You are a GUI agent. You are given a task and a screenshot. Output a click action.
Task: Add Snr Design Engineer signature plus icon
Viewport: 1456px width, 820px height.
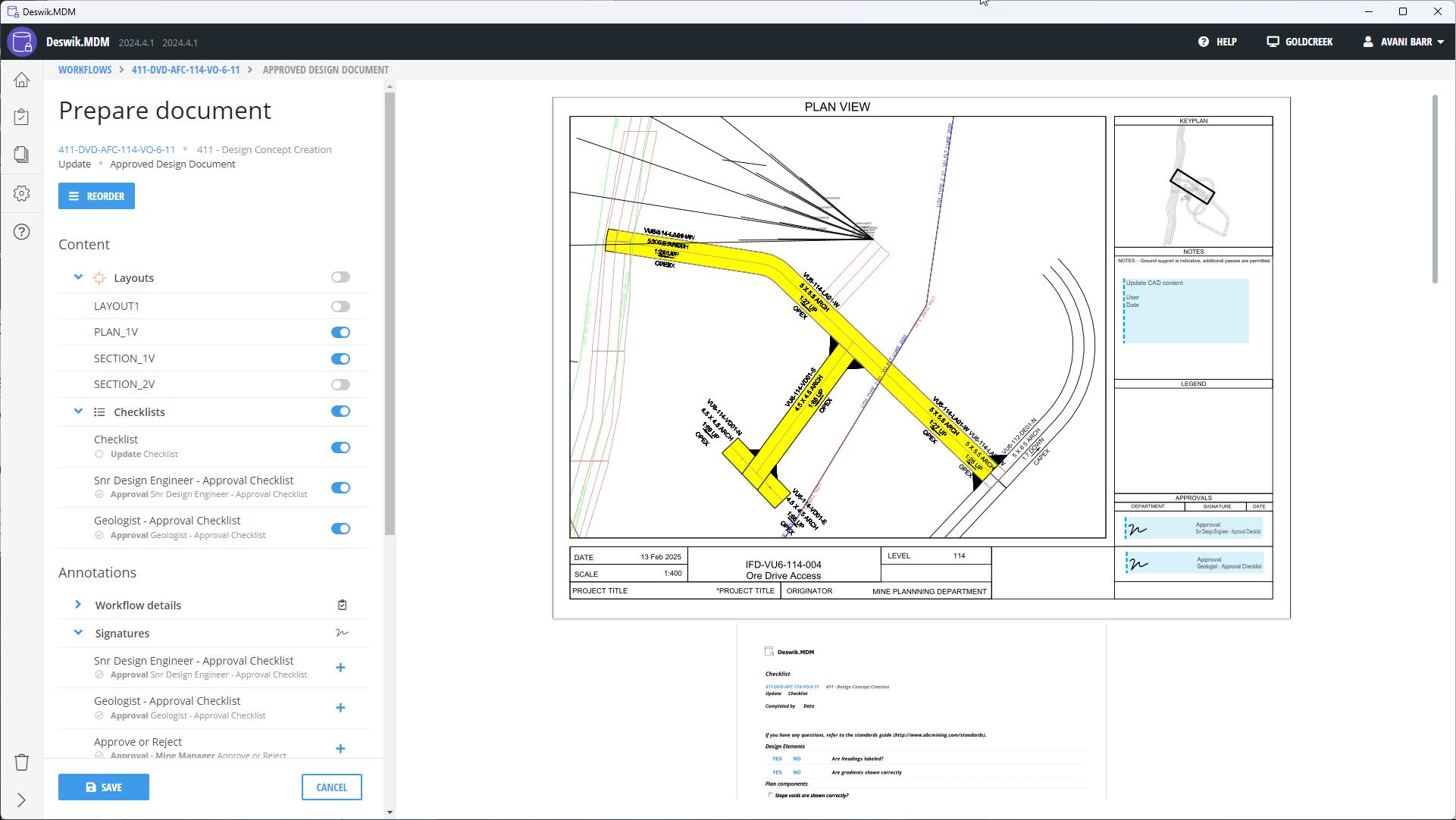[340, 668]
